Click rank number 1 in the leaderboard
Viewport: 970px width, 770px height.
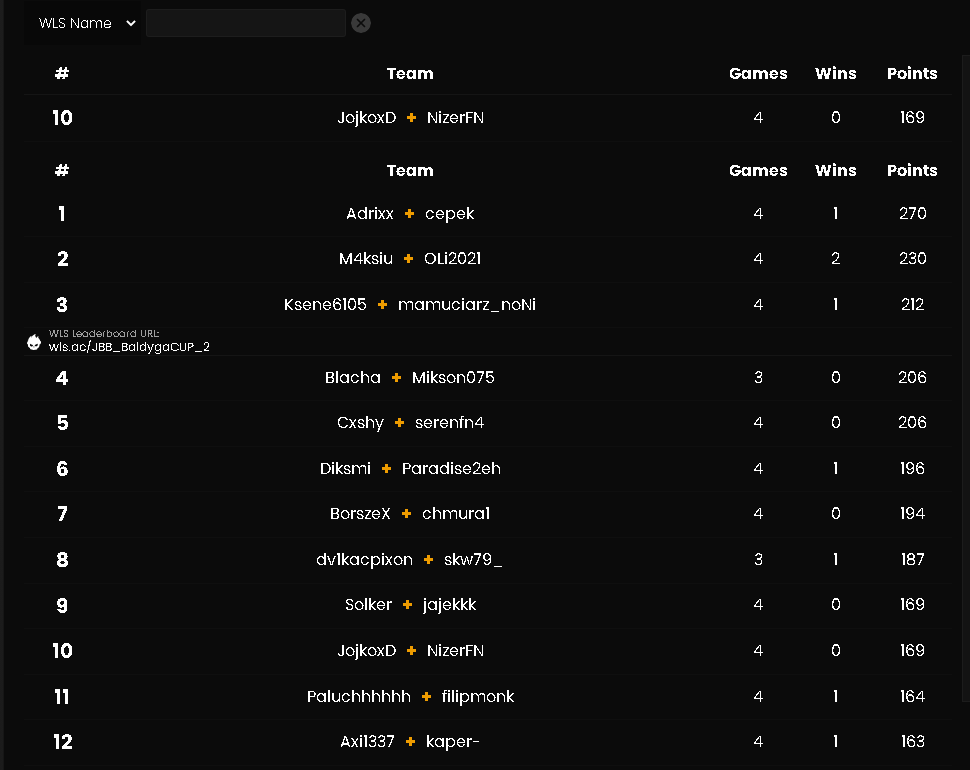pos(62,214)
